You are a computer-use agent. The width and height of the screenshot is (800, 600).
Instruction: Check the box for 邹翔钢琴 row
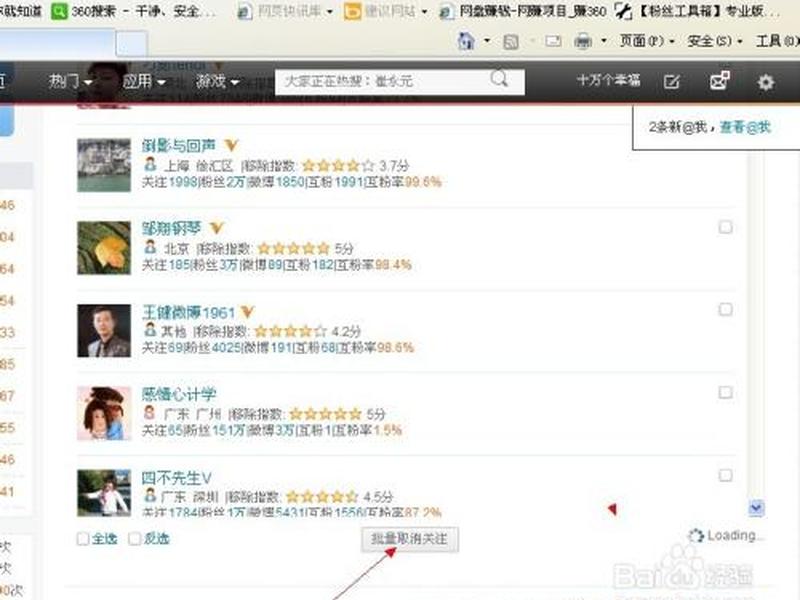pyautogui.click(x=725, y=227)
